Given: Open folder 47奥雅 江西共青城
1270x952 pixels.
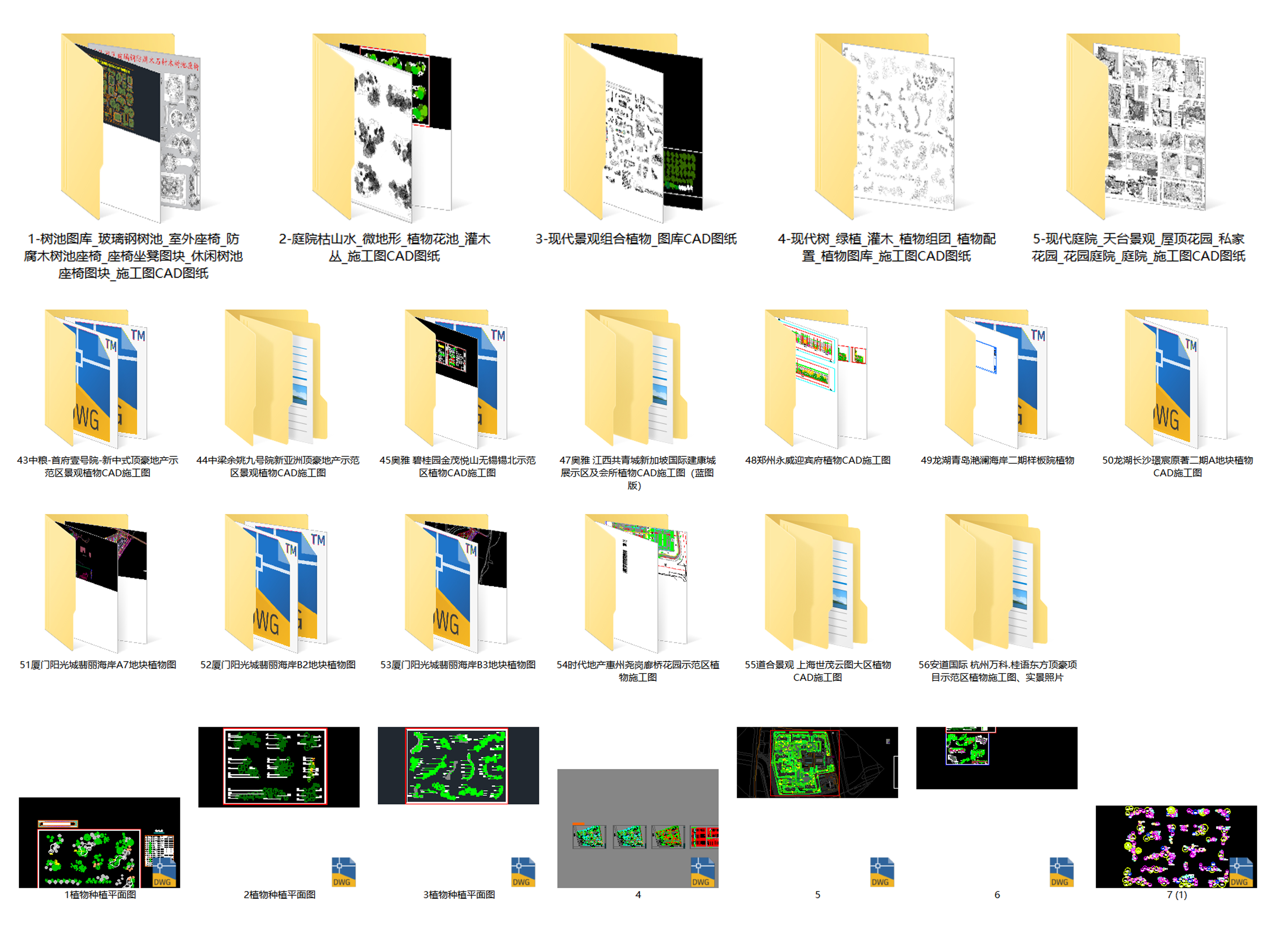Looking at the screenshot, I should click(636, 379).
